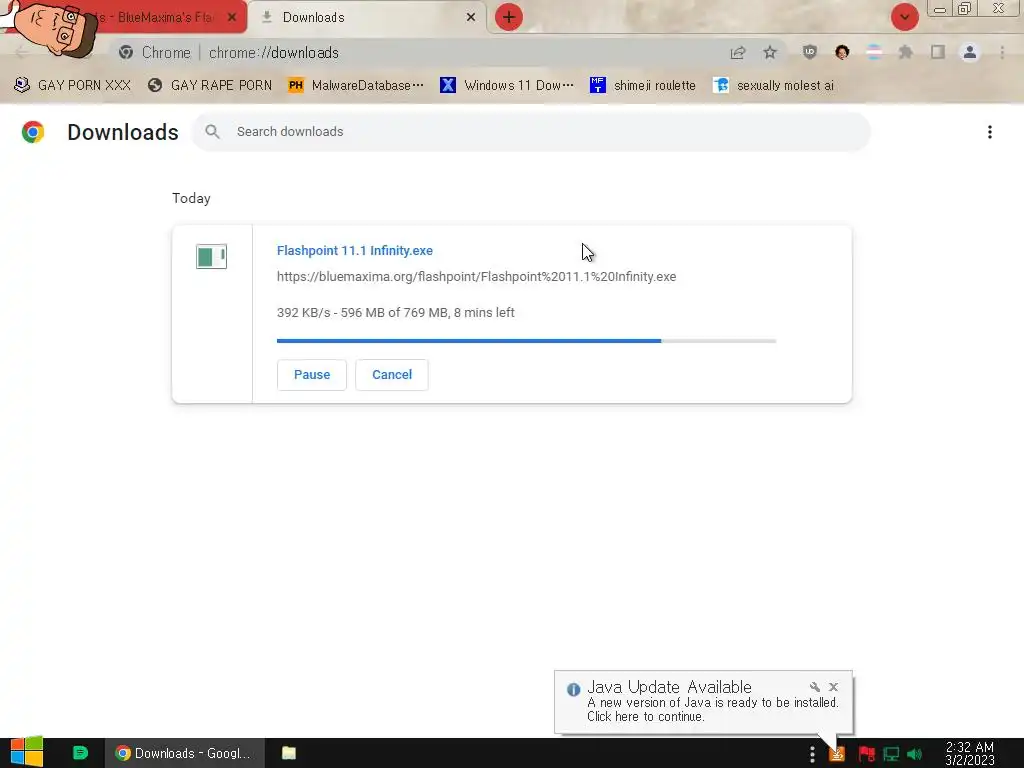This screenshot has height=768, width=1024.
Task: Select the Downloads - Google Chrome taskbar button
Action: (x=185, y=754)
